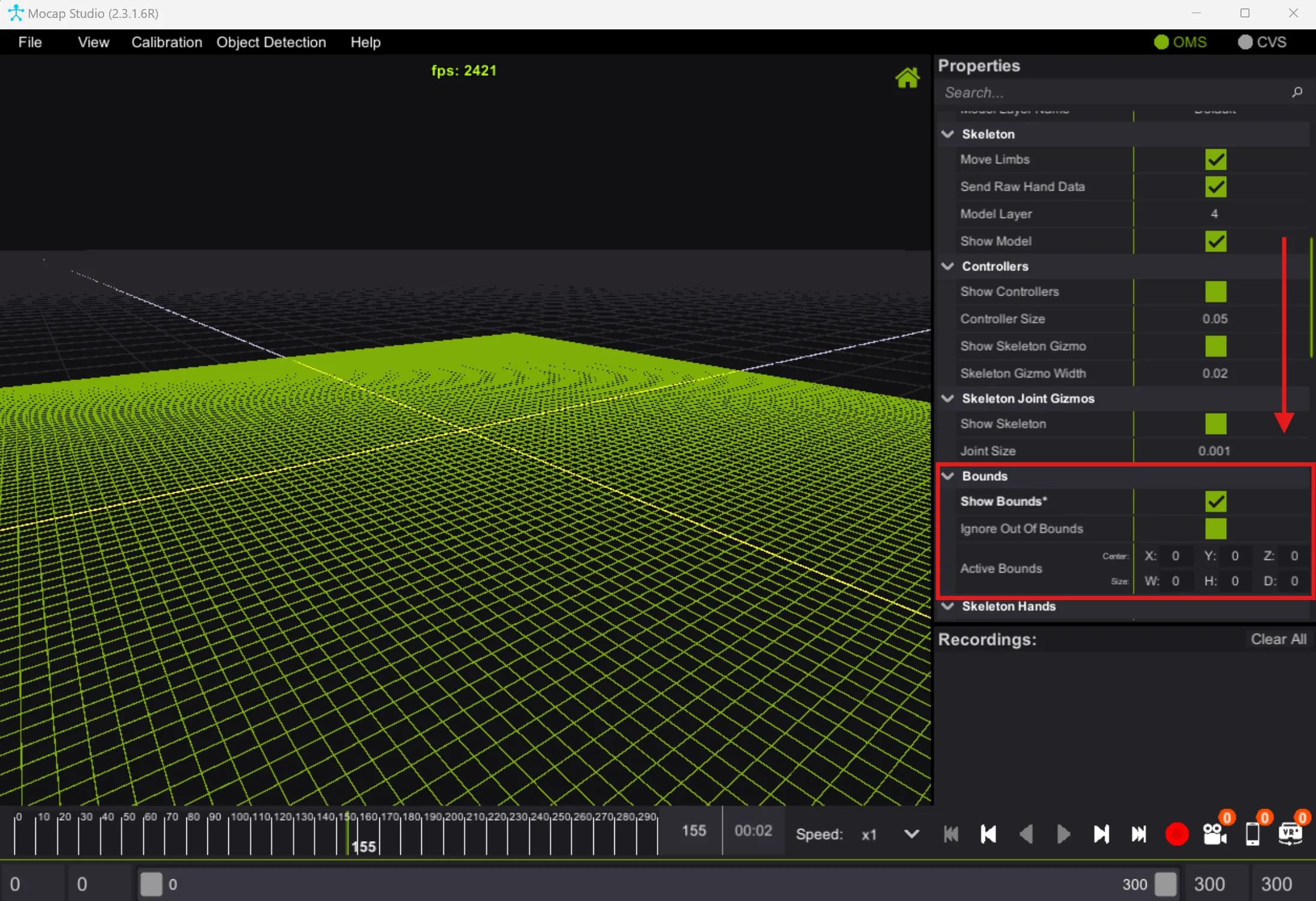Step forward to the next frame
1316x901 pixels.
[x=1101, y=834]
